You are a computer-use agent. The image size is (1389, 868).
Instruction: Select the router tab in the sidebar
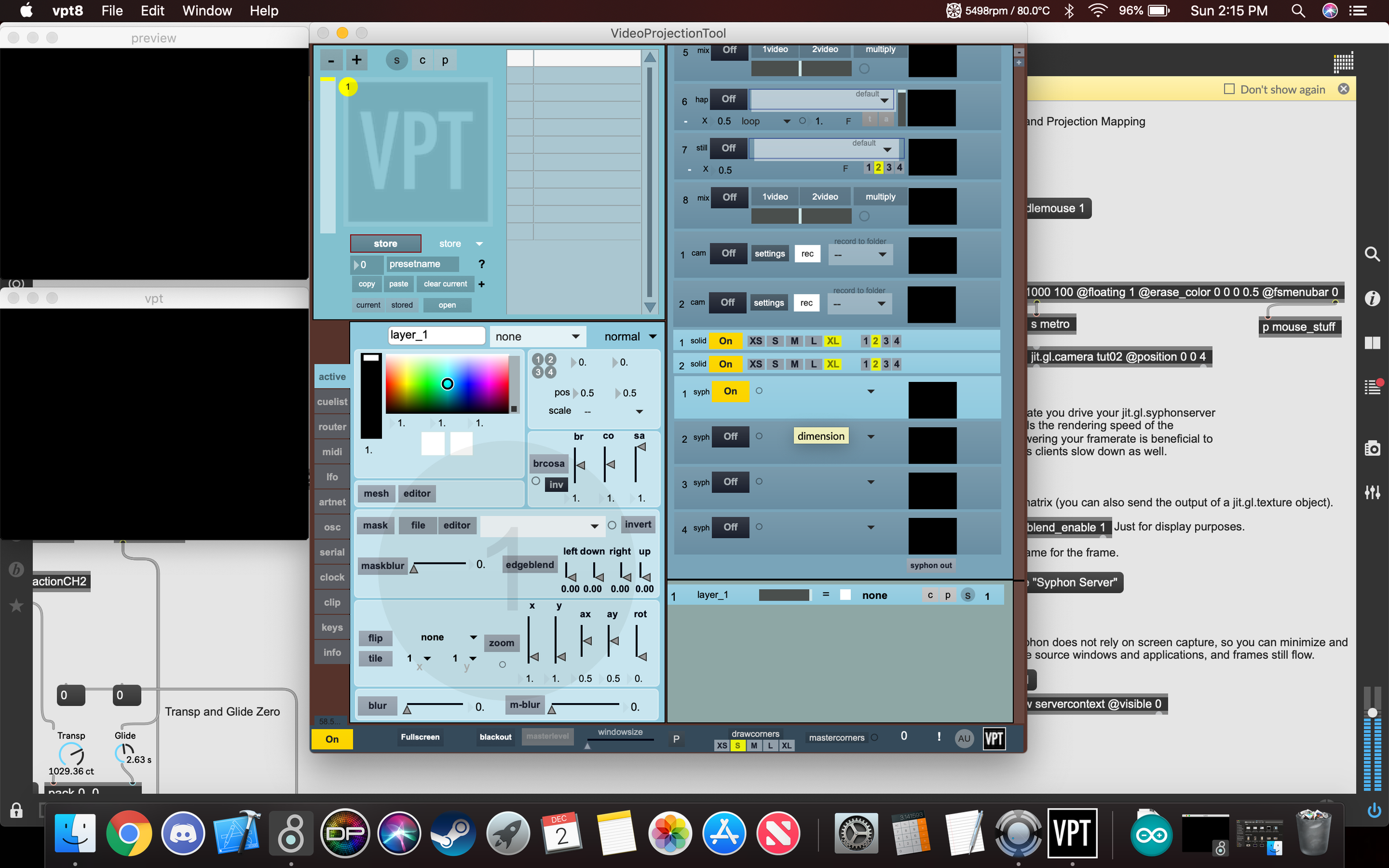click(x=332, y=427)
